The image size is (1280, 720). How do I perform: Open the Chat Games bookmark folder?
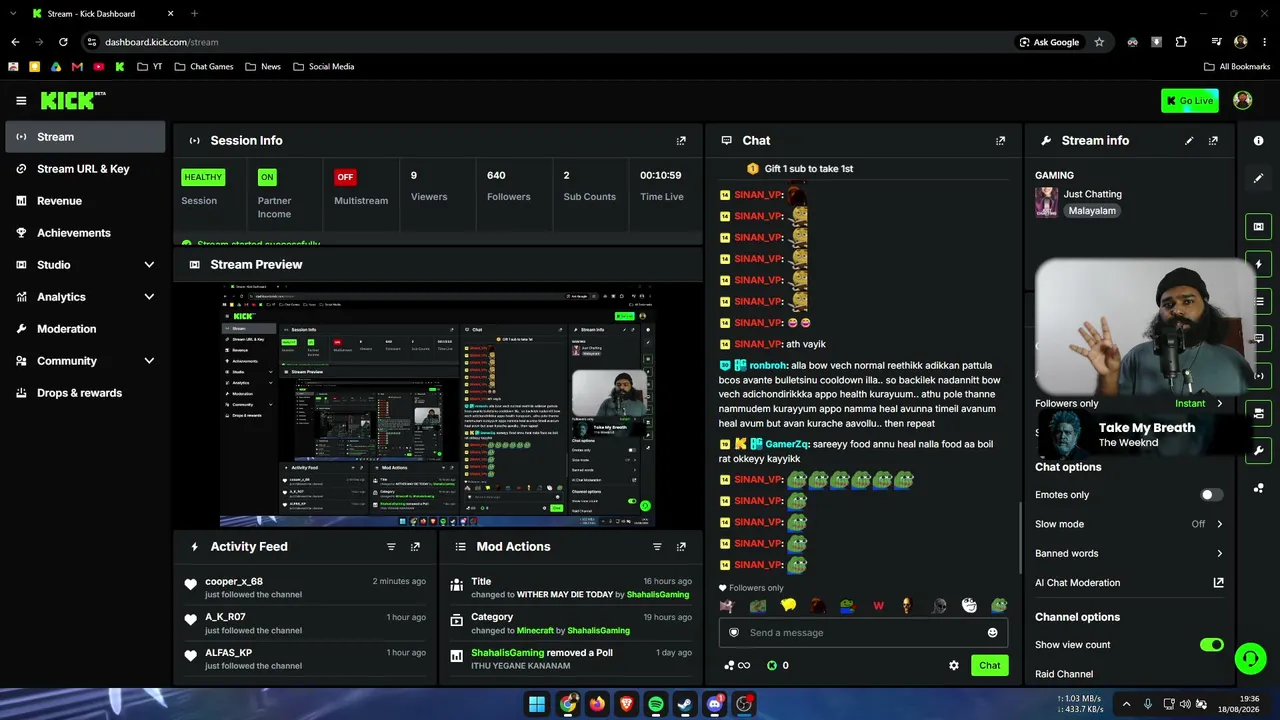coord(204,67)
